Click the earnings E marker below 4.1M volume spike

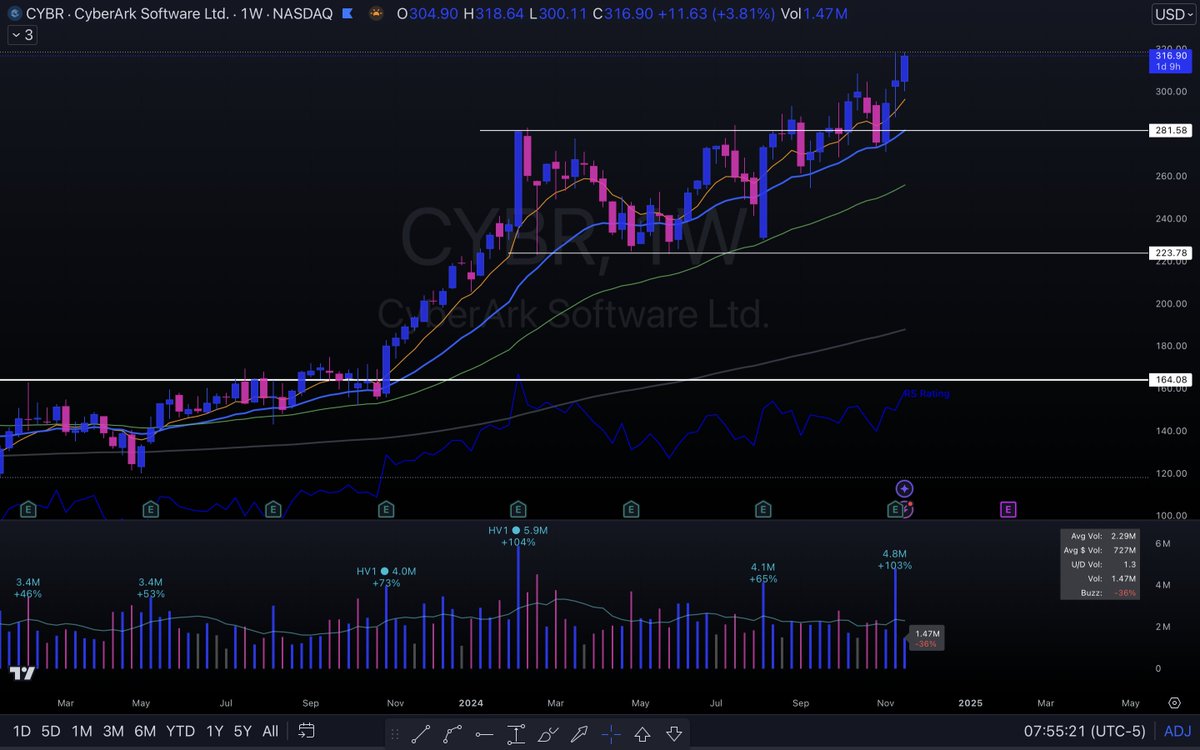click(x=763, y=509)
